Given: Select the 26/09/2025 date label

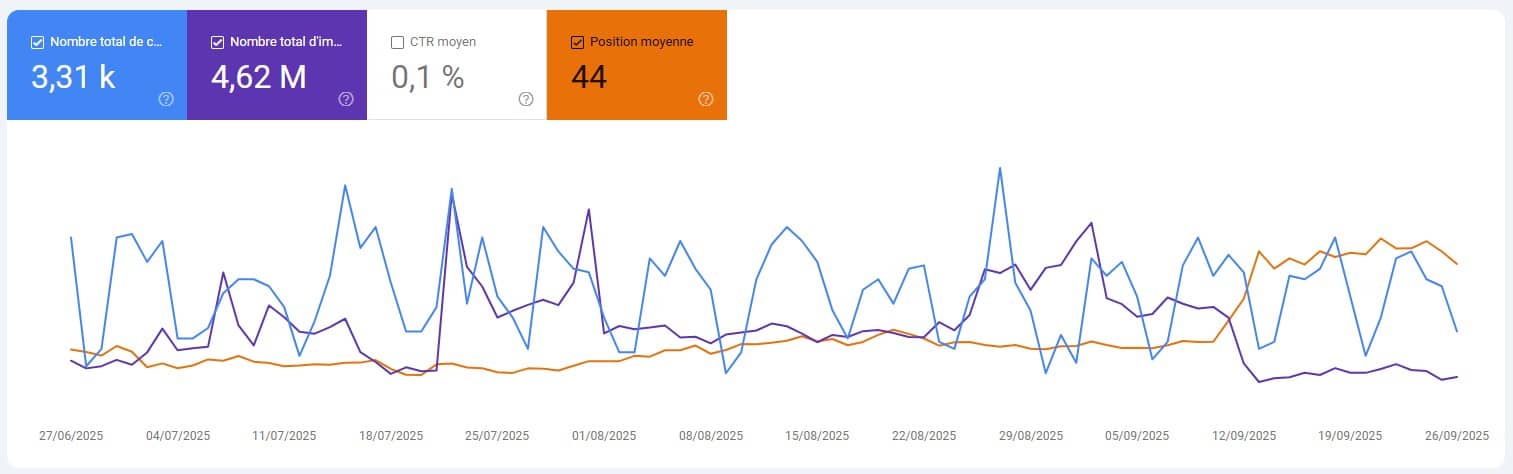Looking at the screenshot, I should pyautogui.click(x=1457, y=436).
